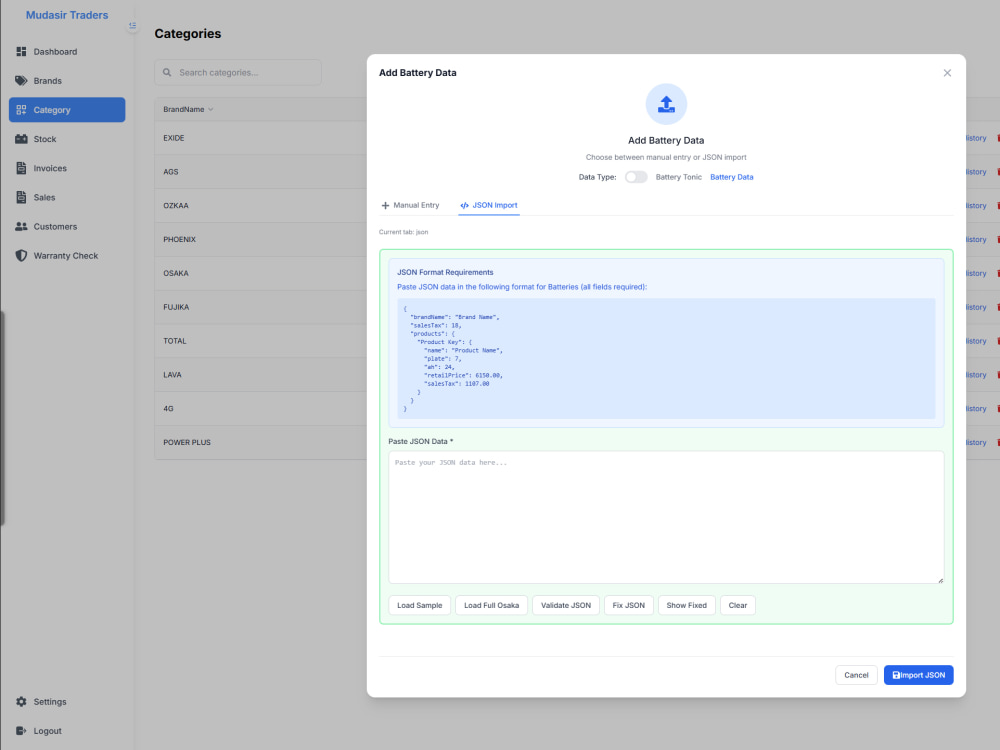Go to Stock page
This screenshot has width=1000, height=750.
tap(67, 139)
